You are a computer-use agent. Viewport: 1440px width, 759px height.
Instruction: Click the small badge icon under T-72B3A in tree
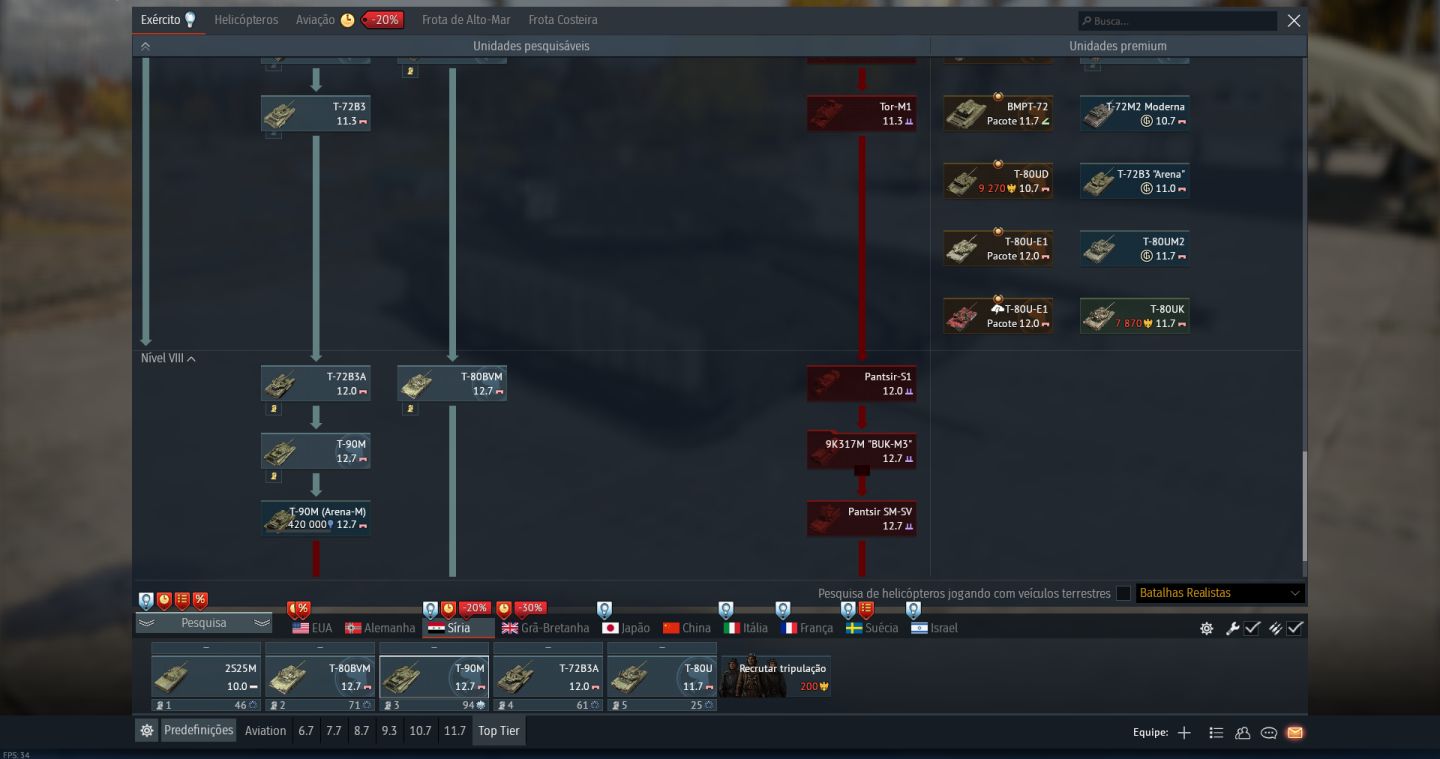tap(274, 409)
